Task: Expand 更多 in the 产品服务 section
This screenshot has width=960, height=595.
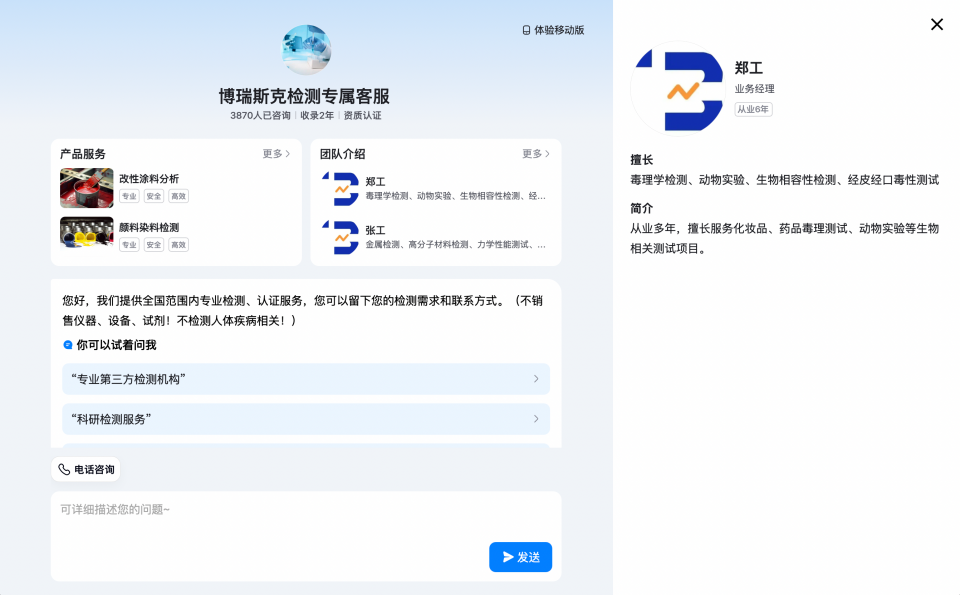Action: pyautogui.click(x=276, y=154)
